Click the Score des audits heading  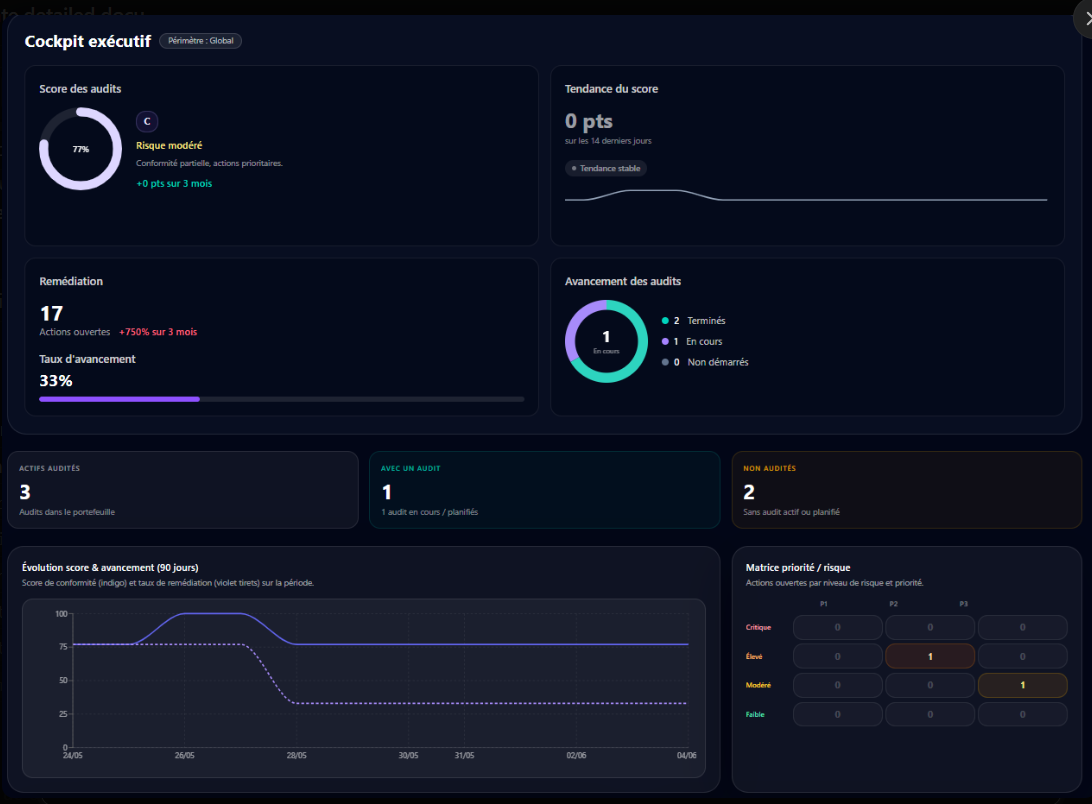80,88
